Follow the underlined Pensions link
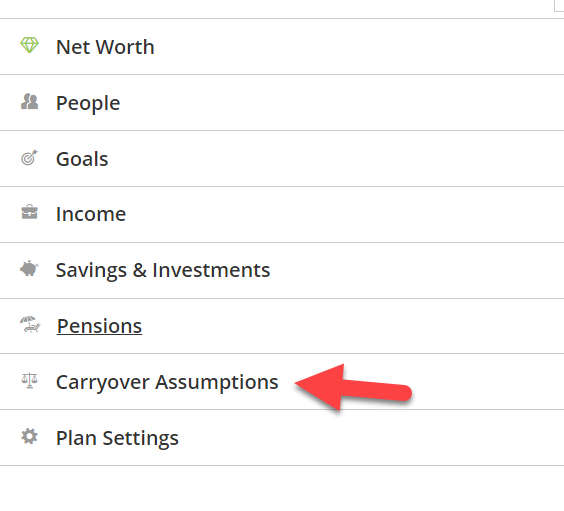 pyautogui.click(x=99, y=326)
